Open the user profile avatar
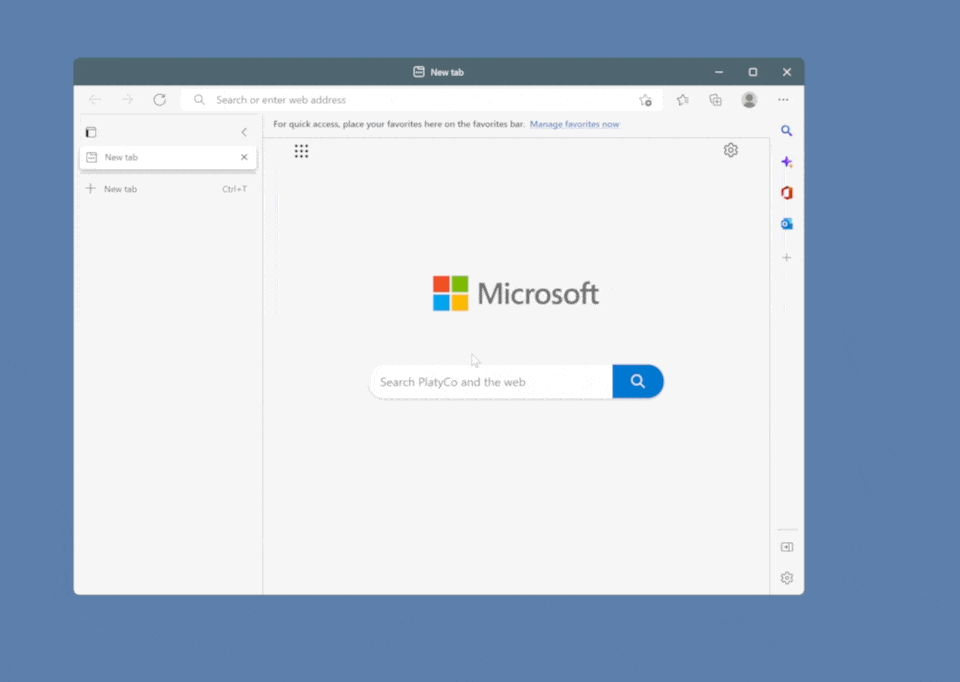This screenshot has height=682, width=960. tap(749, 100)
